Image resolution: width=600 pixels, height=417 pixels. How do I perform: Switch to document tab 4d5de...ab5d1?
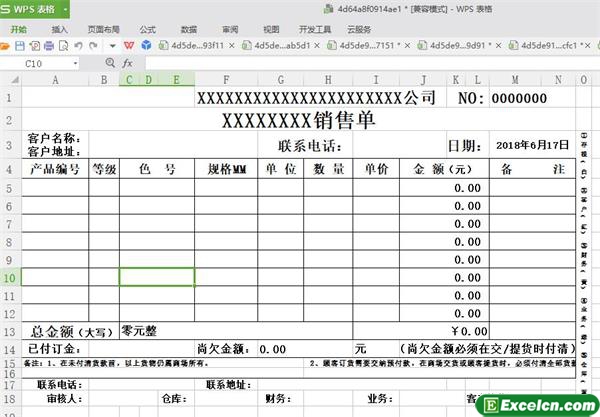click(x=277, y=46)
